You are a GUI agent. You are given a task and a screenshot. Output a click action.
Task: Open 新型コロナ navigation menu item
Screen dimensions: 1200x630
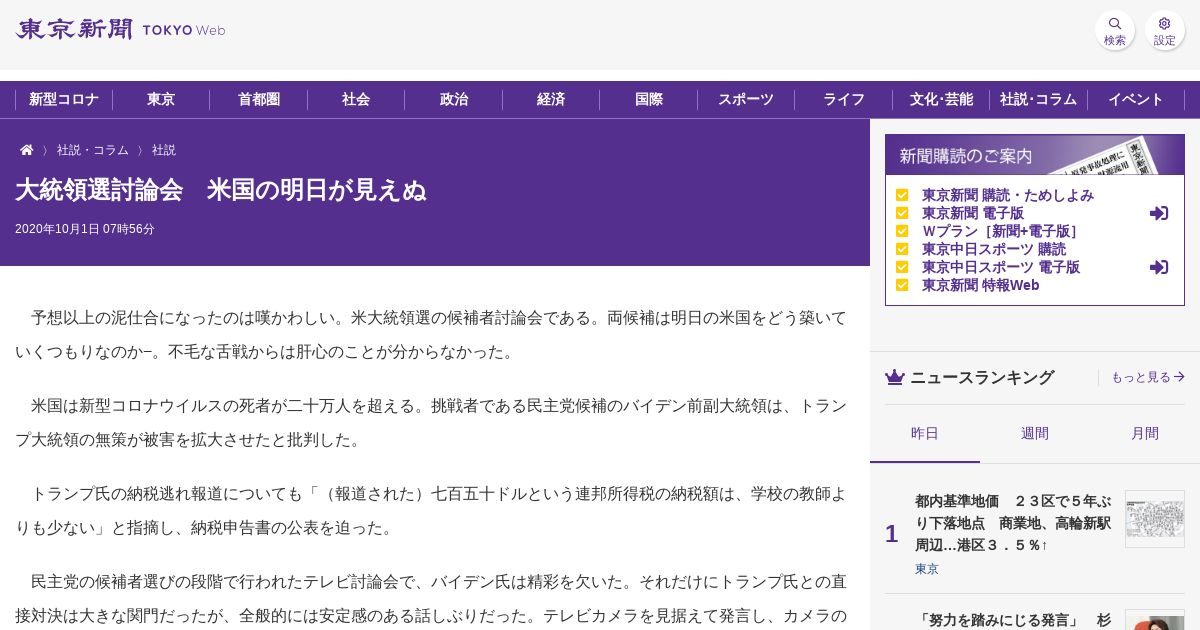point(64,100)
